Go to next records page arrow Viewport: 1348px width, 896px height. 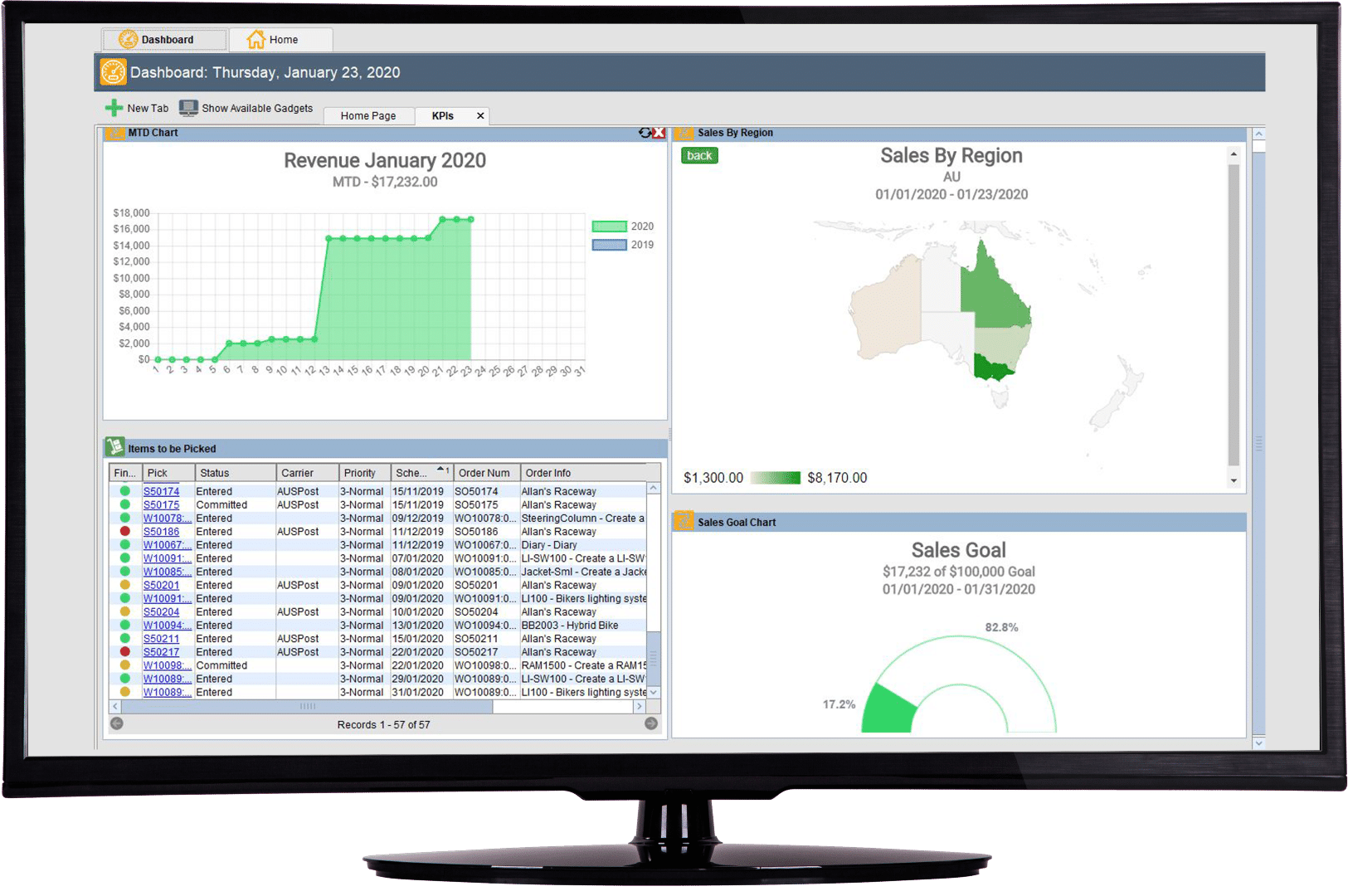[651, 723]
